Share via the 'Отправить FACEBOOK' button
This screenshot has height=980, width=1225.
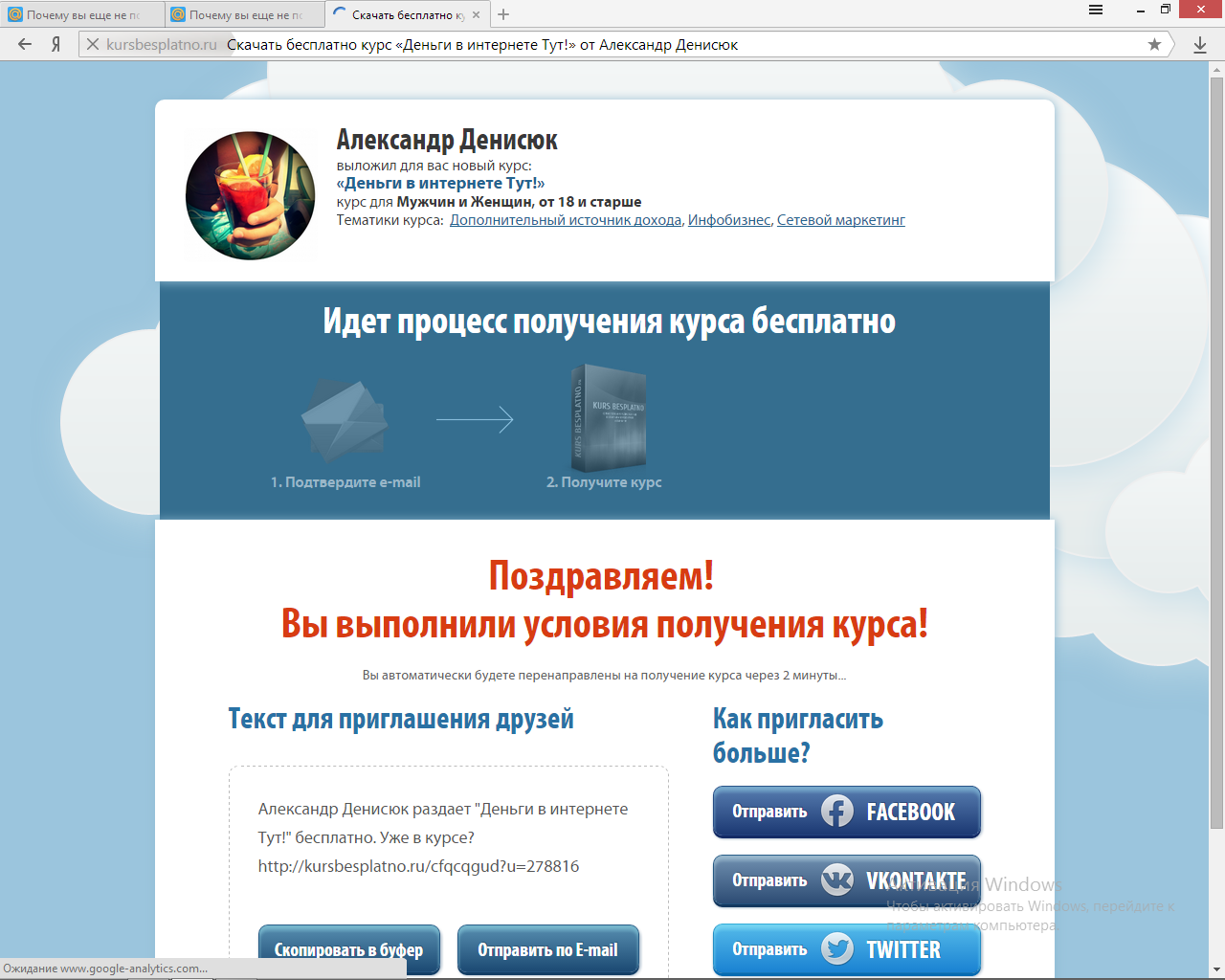(x=847, y=812)
